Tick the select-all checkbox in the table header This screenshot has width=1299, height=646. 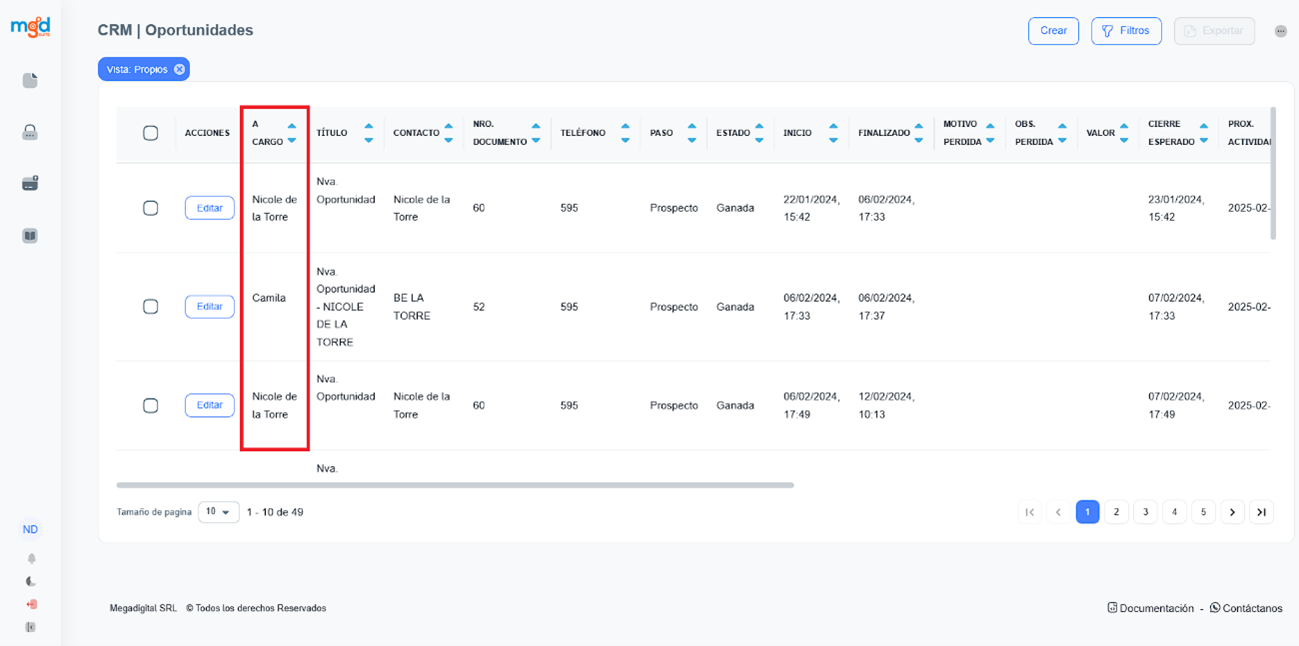point(151,133)
